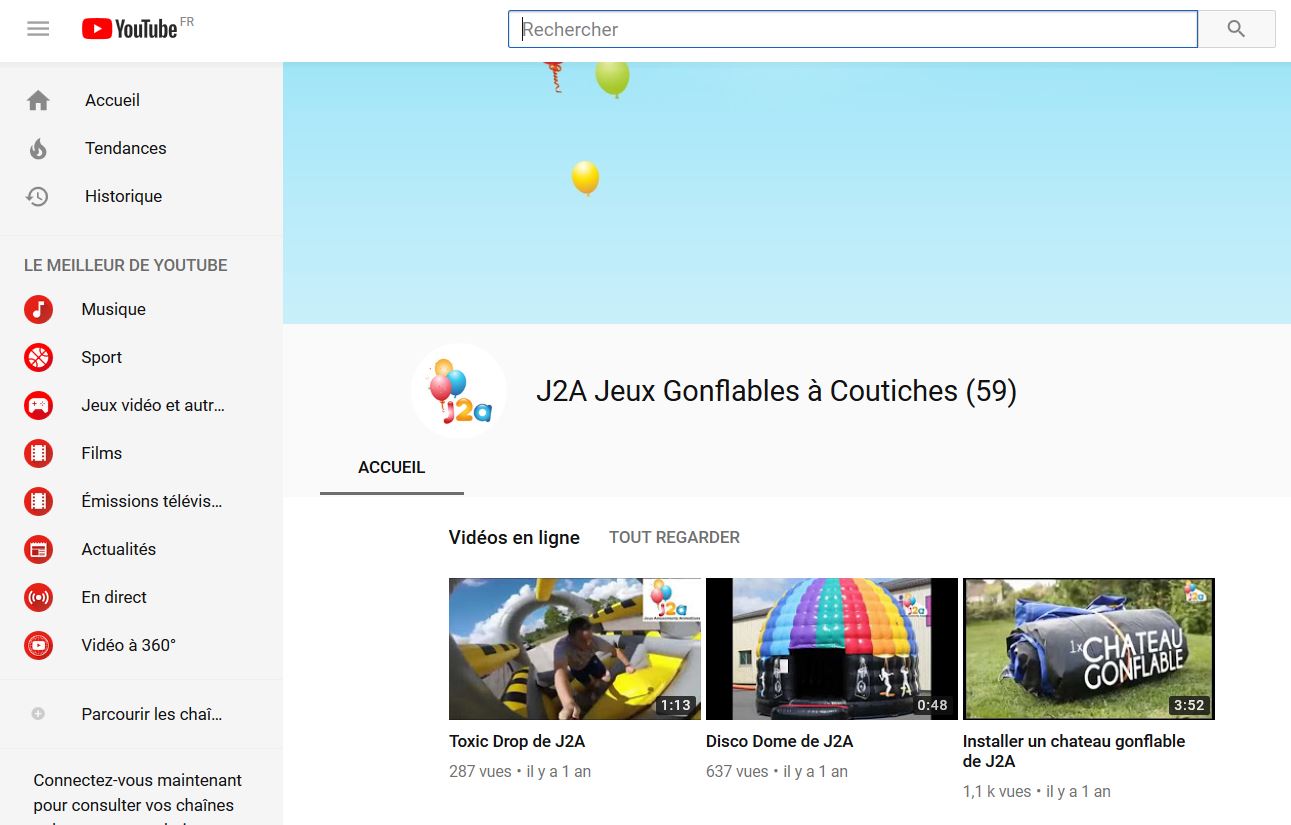Click the J2A Jeux Gonflables channel name
The height and width of the screenshot is (825, 1291).
coord(776,391)
